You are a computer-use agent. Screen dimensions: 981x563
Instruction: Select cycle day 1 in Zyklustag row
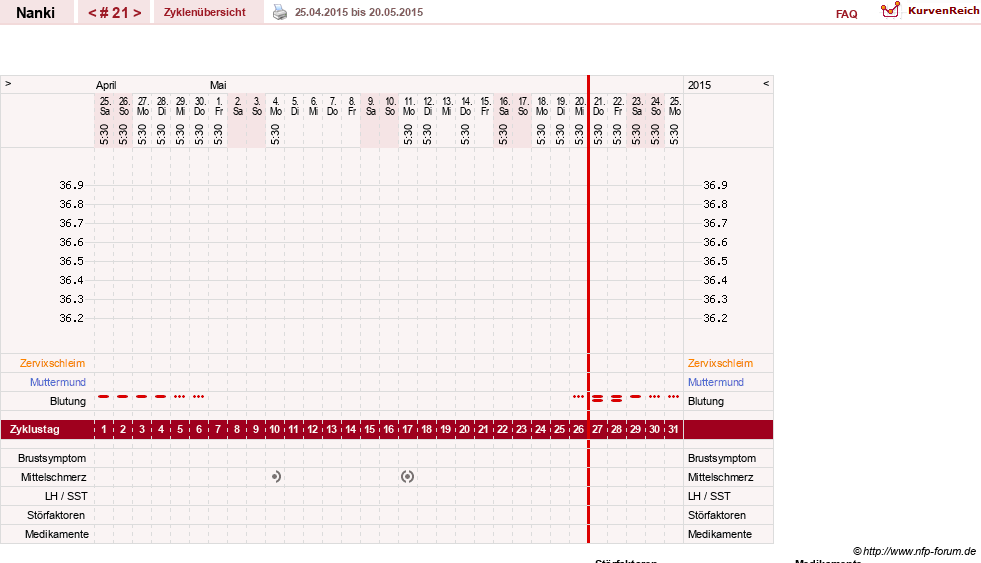(104, 430)
